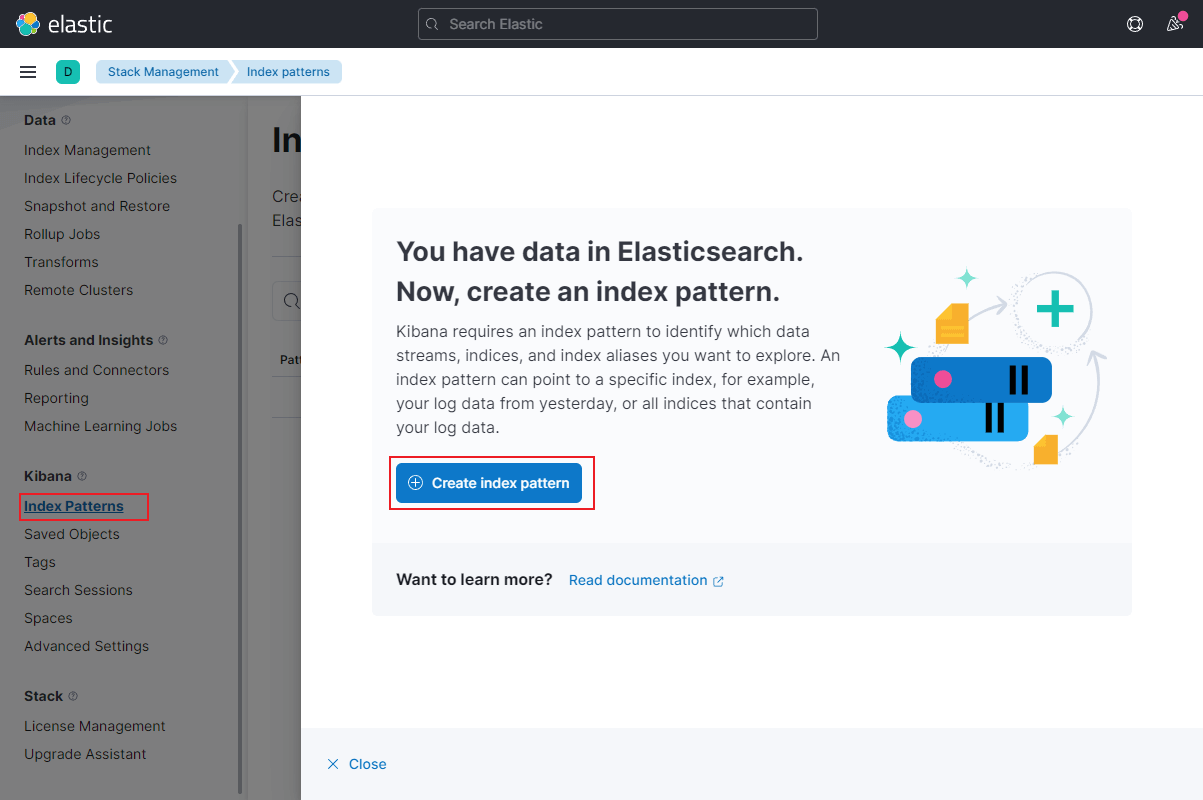Go to Stack Management breadcrumb

click(x=163, y=72)
